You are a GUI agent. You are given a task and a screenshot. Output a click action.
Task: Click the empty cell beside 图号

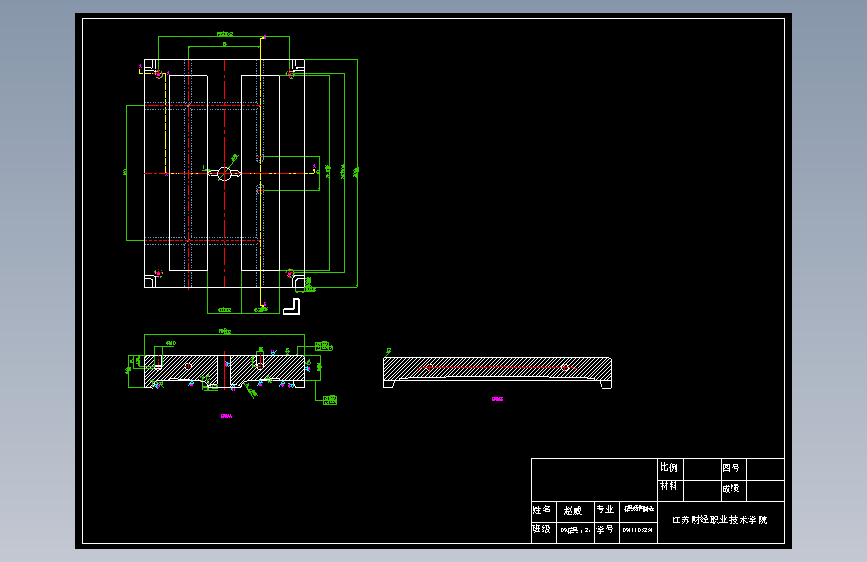coord(765,470)
